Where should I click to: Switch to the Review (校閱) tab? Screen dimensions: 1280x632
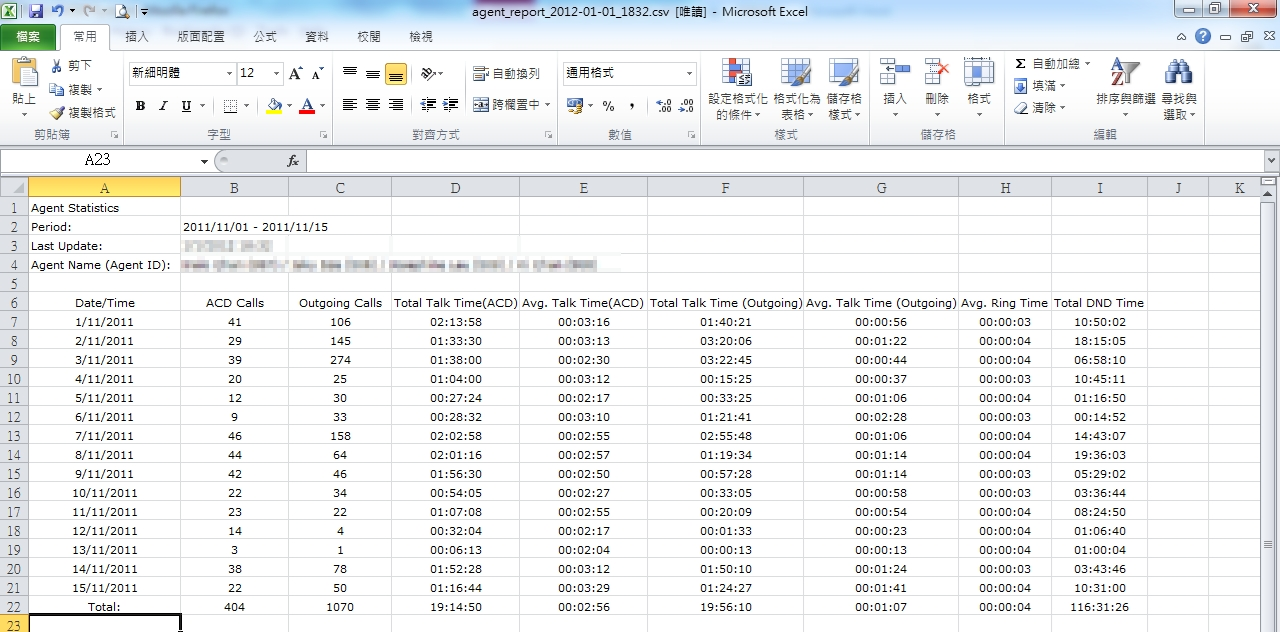369,37
